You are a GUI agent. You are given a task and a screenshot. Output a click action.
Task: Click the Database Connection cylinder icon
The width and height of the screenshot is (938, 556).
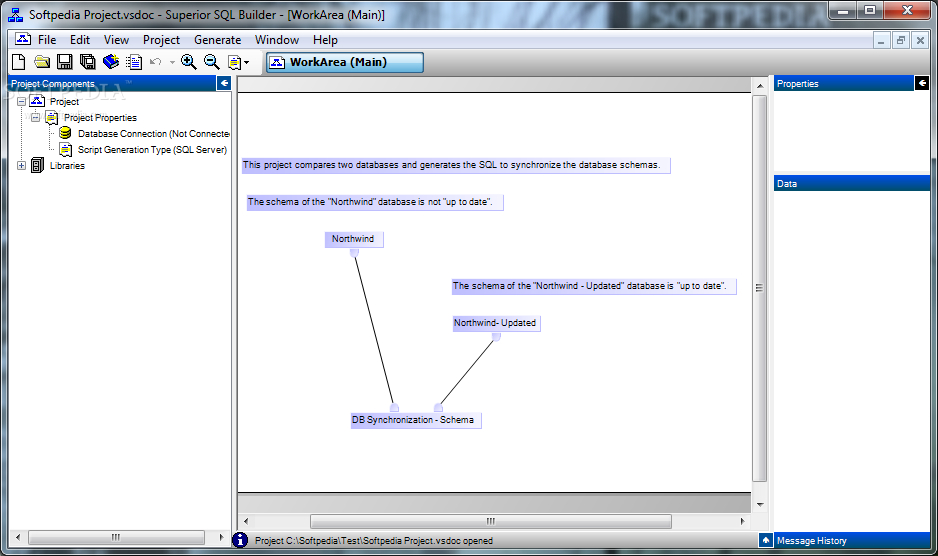65,133
